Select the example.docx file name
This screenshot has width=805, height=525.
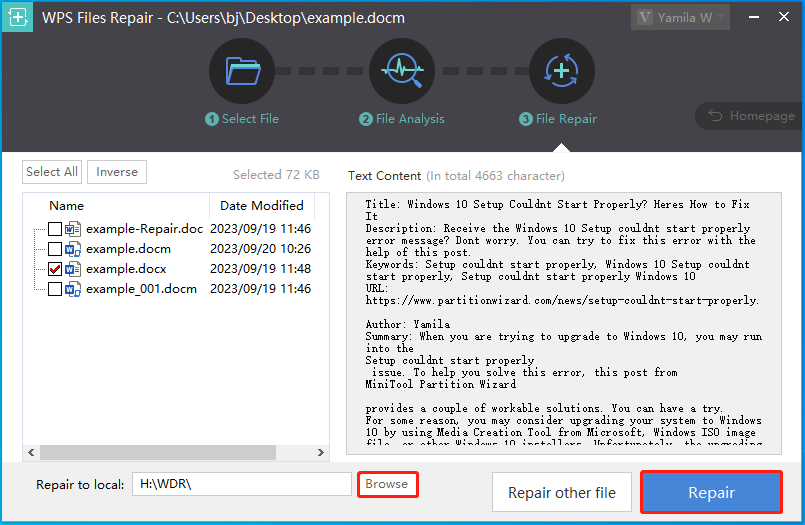(126, 269)
